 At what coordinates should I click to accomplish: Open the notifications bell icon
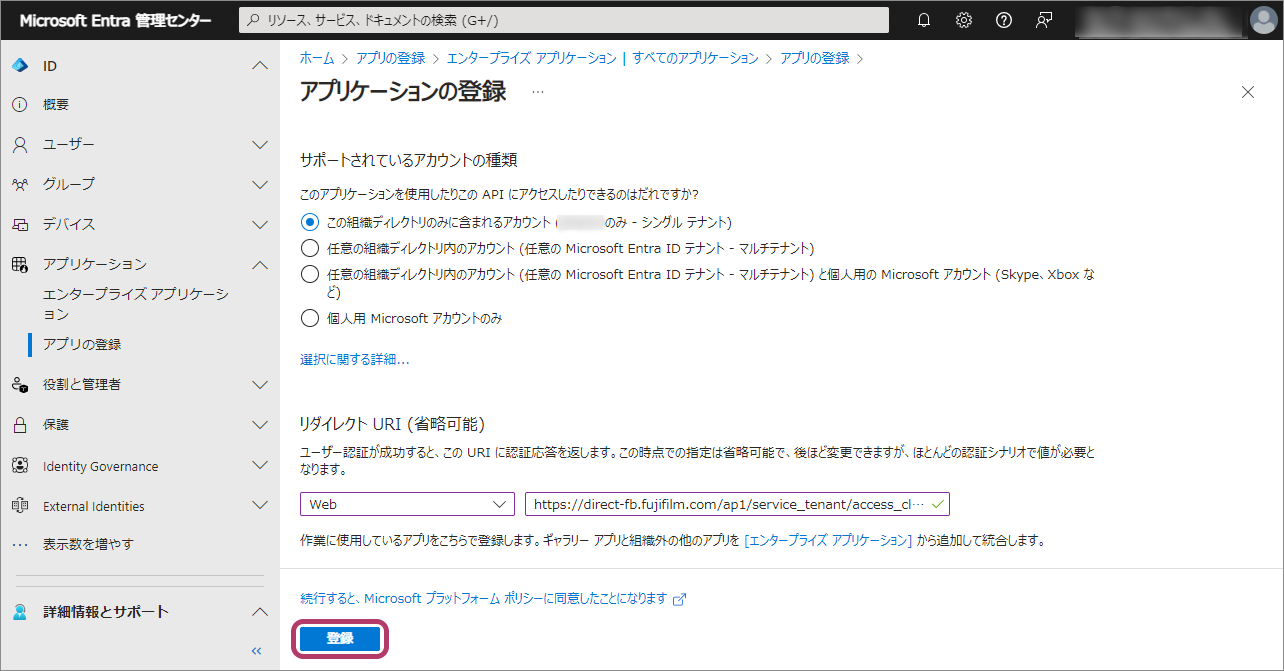924,20
